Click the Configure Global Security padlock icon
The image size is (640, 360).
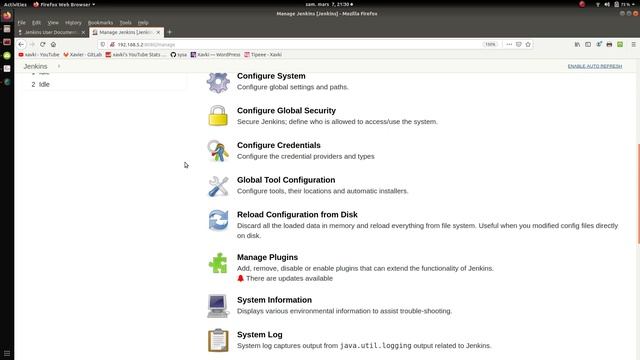point(218,116)
